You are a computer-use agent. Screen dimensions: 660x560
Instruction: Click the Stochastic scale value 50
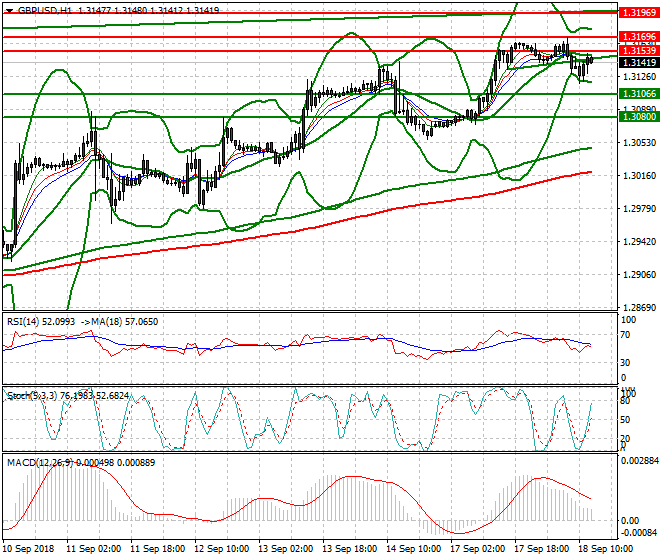(x=625, y=420)
